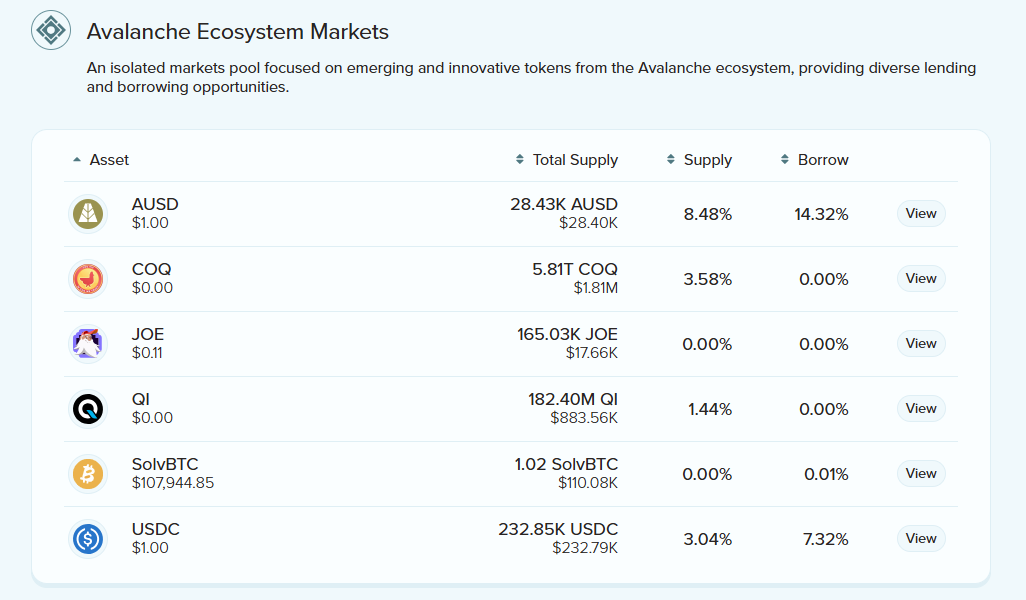Click the 7.32% USDC borrow rate
The height and width of the screenshot is (600, 1026).
click(x=826, y=539)
